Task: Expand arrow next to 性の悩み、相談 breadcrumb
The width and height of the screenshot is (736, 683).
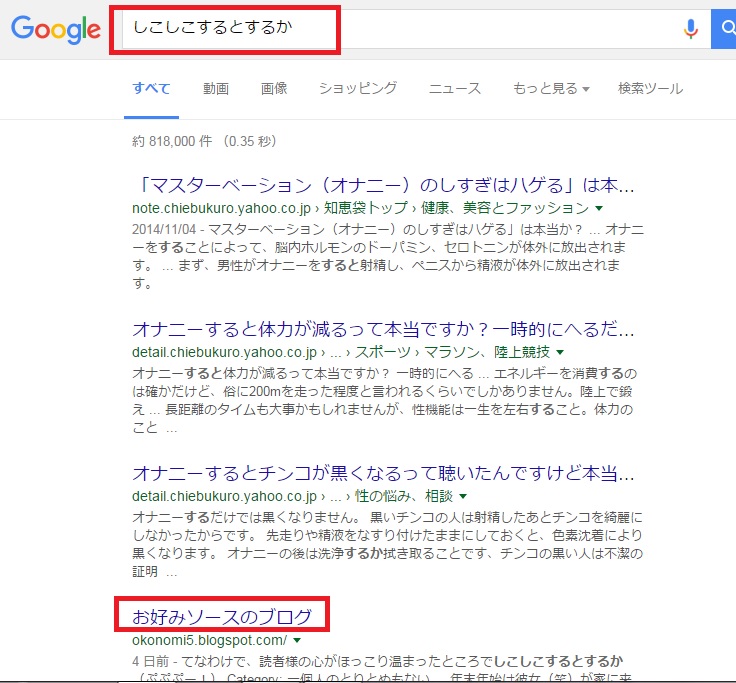Action: (x=463, y=497)
